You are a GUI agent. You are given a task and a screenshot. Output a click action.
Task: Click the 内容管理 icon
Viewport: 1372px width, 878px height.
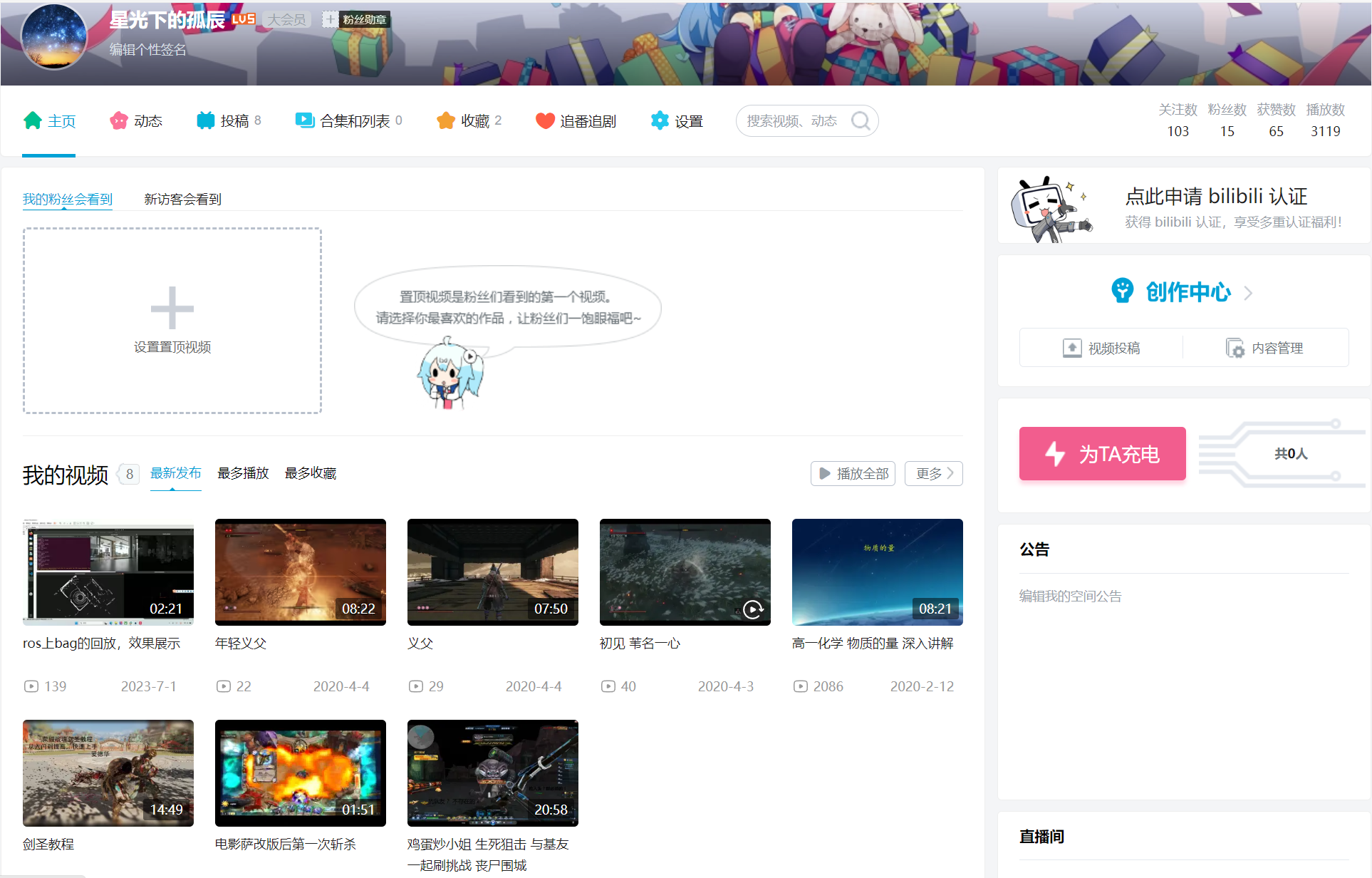point(1235,348)
